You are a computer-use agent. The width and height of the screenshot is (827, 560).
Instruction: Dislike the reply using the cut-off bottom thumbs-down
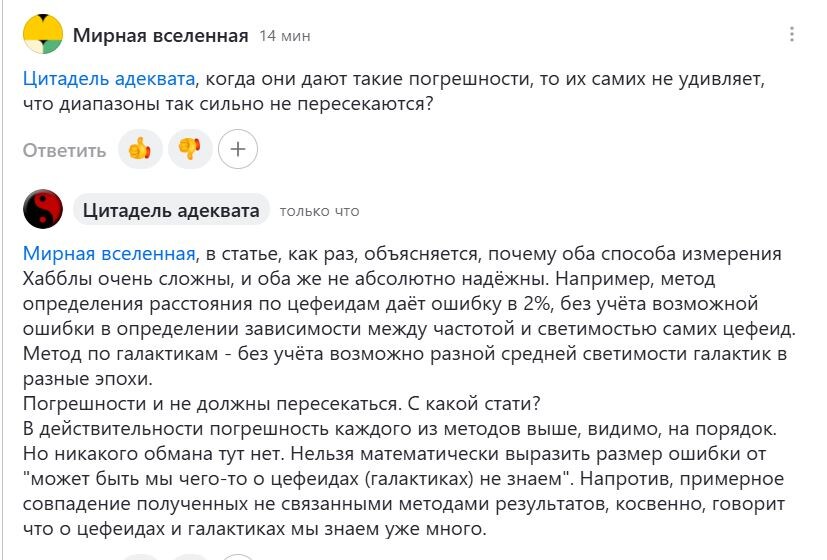click(x=190, y=557)
